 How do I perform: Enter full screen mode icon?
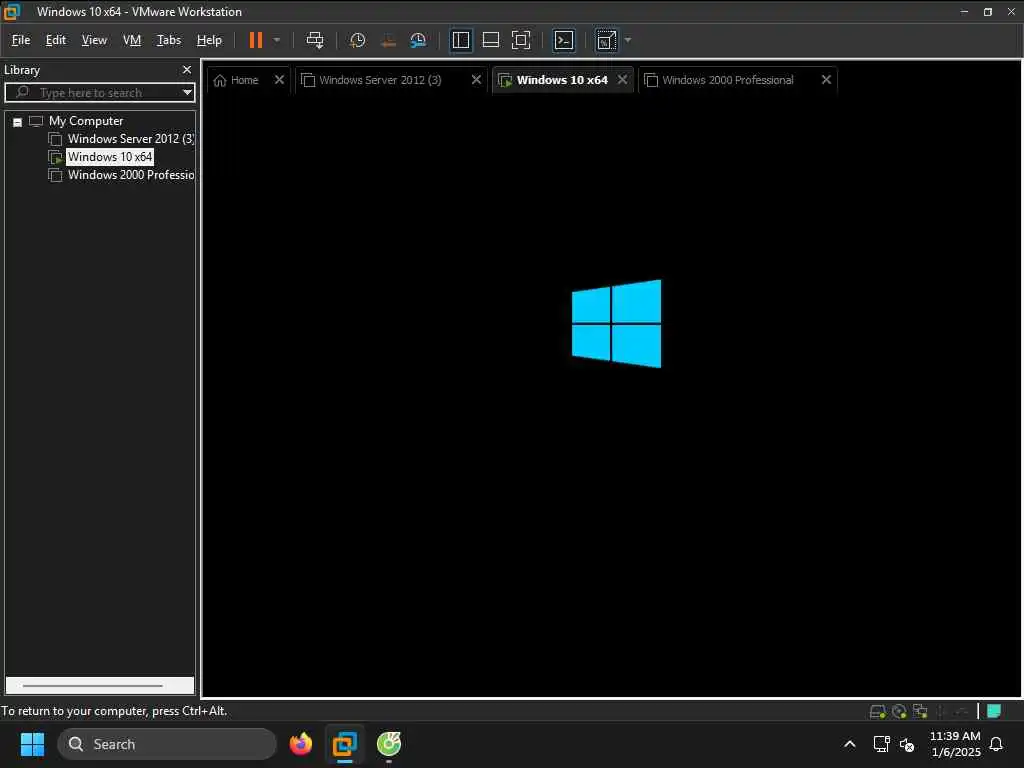520,40
